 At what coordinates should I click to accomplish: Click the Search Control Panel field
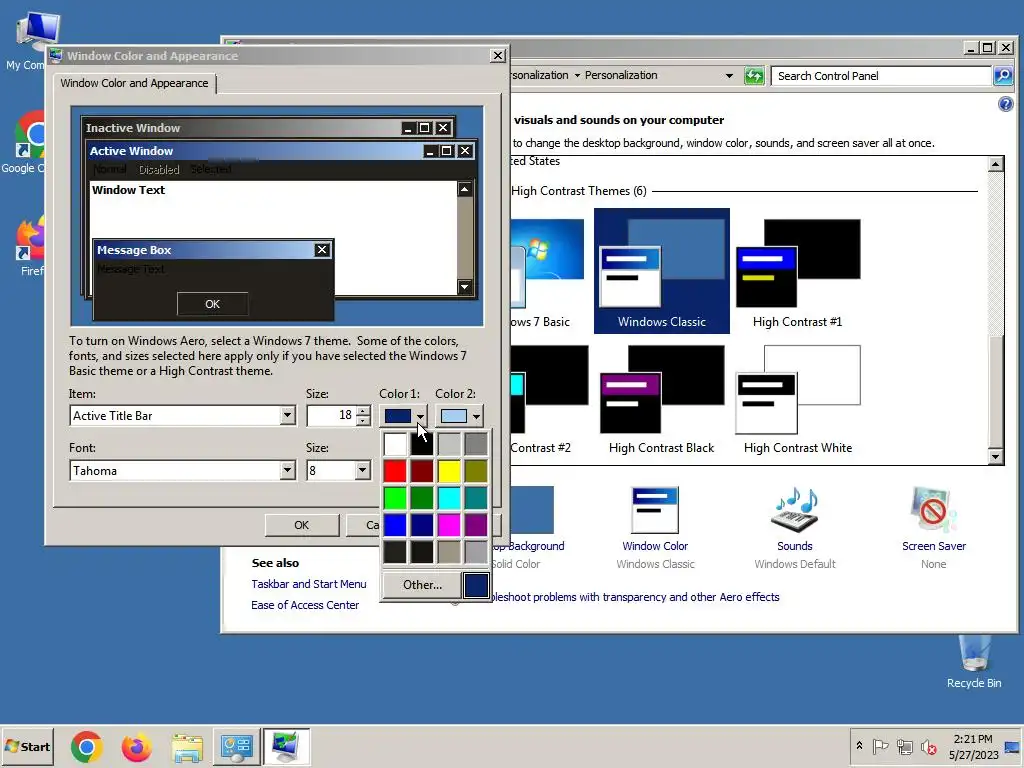point(881,76)
